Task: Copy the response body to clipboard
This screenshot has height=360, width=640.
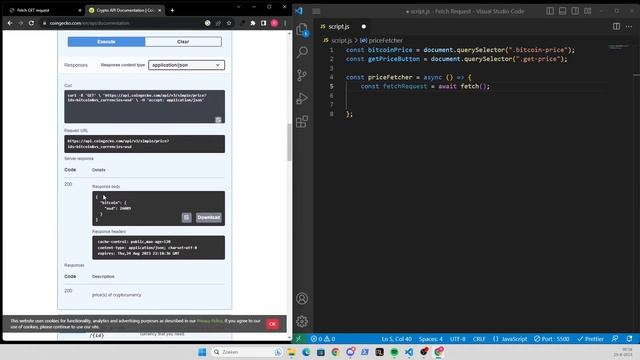Action: (x=186, y=218)
